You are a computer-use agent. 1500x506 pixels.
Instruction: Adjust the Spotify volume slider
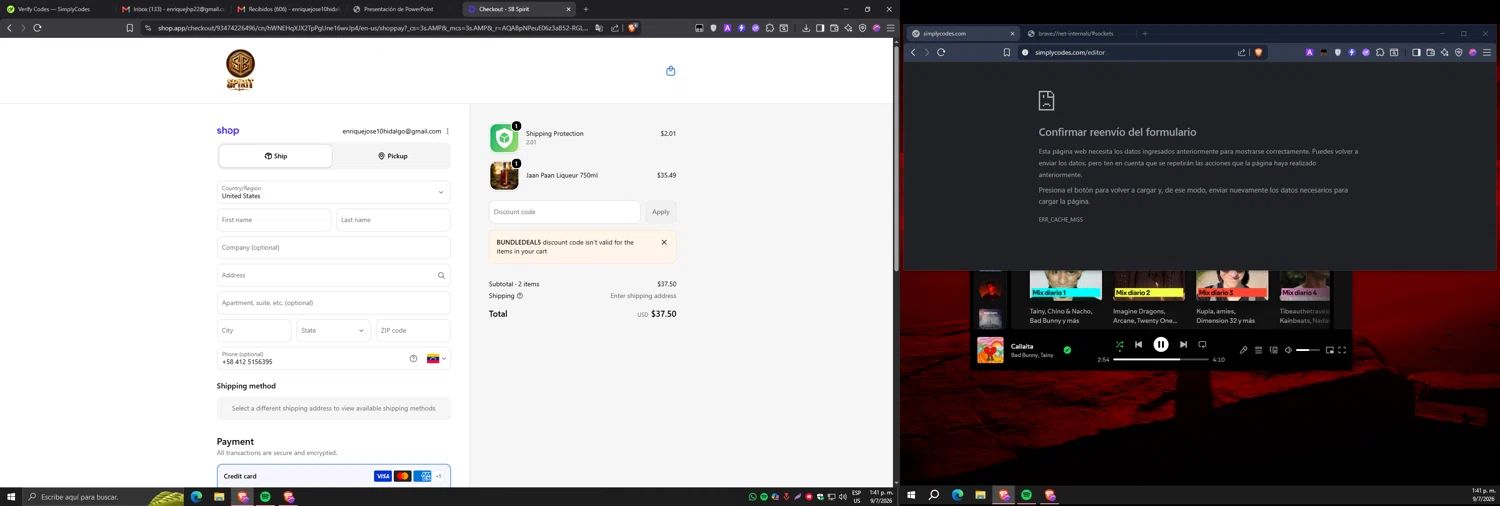coord(1307,350)
